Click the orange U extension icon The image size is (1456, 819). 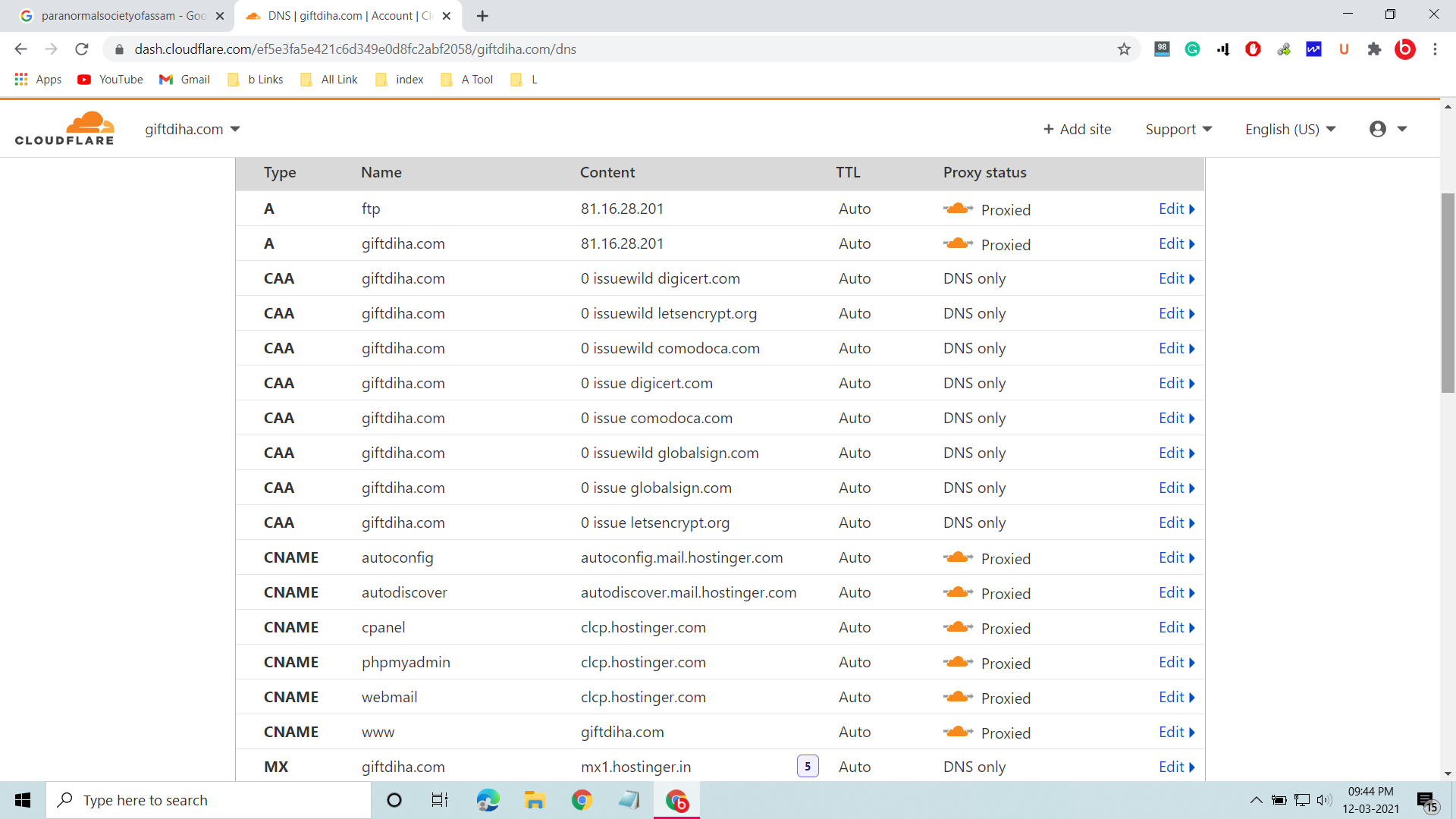click(x=1344, y=49)
